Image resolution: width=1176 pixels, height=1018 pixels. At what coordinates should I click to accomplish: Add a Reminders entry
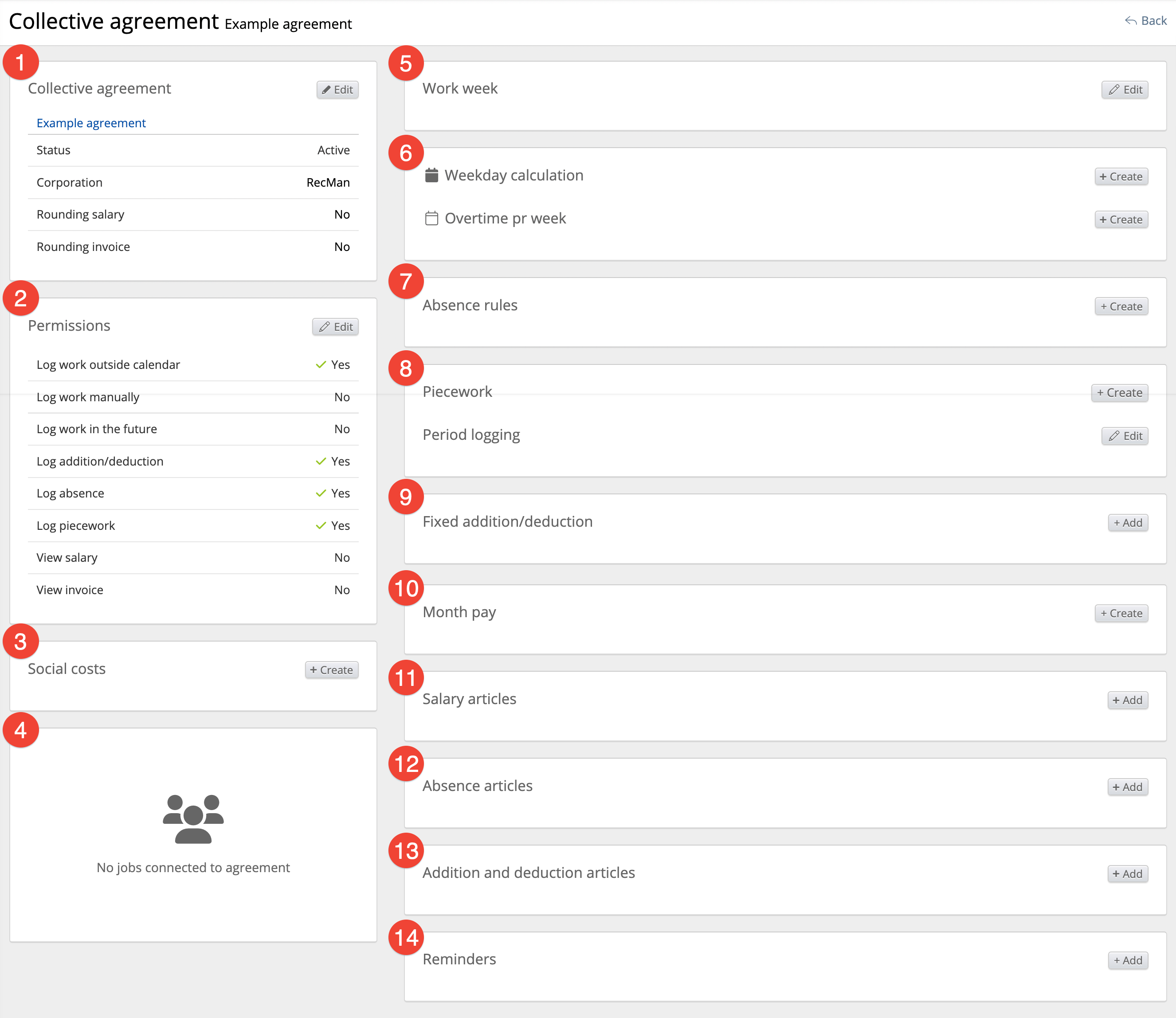pos(1128,961)
